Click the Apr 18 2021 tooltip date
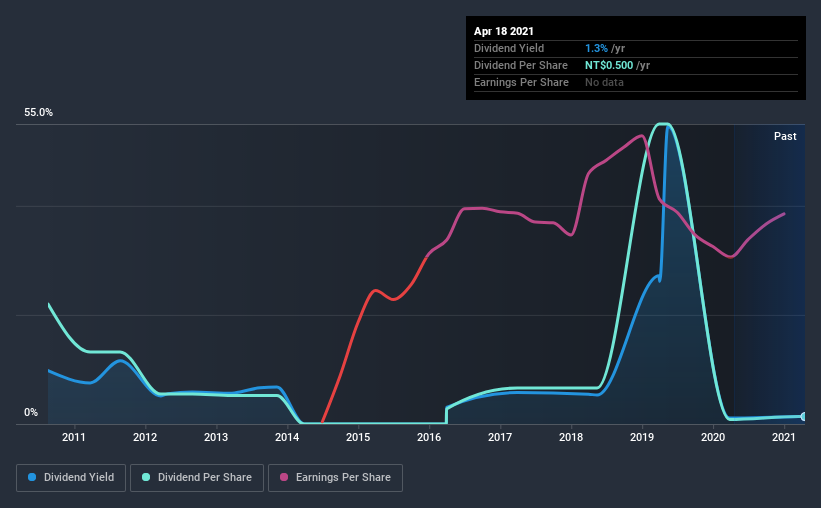 (x=504, y=31)
